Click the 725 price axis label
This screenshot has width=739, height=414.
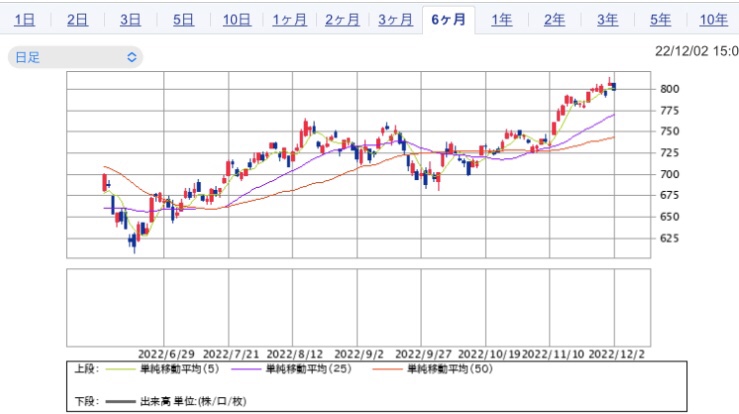[669, 153]
